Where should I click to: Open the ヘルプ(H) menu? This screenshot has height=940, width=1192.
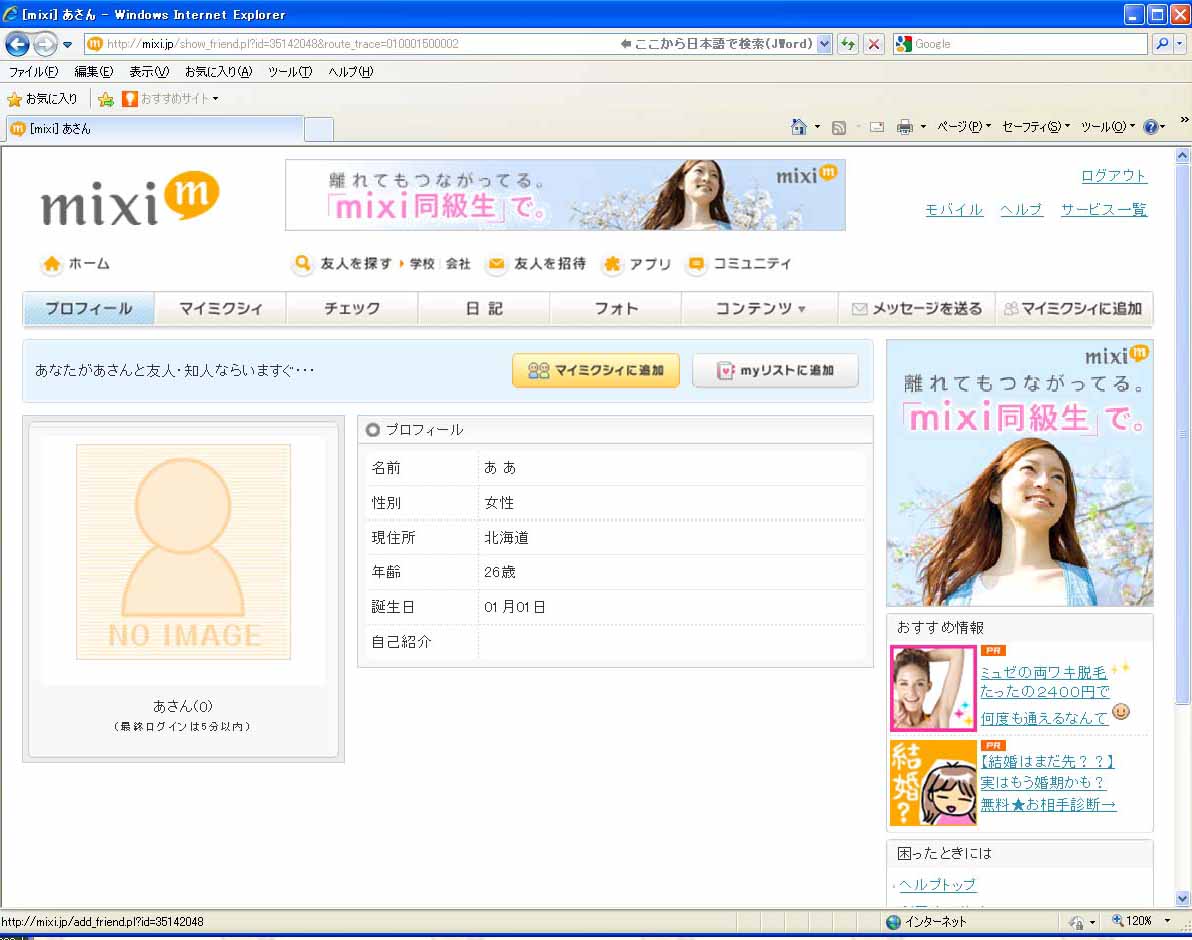point(350,71)
